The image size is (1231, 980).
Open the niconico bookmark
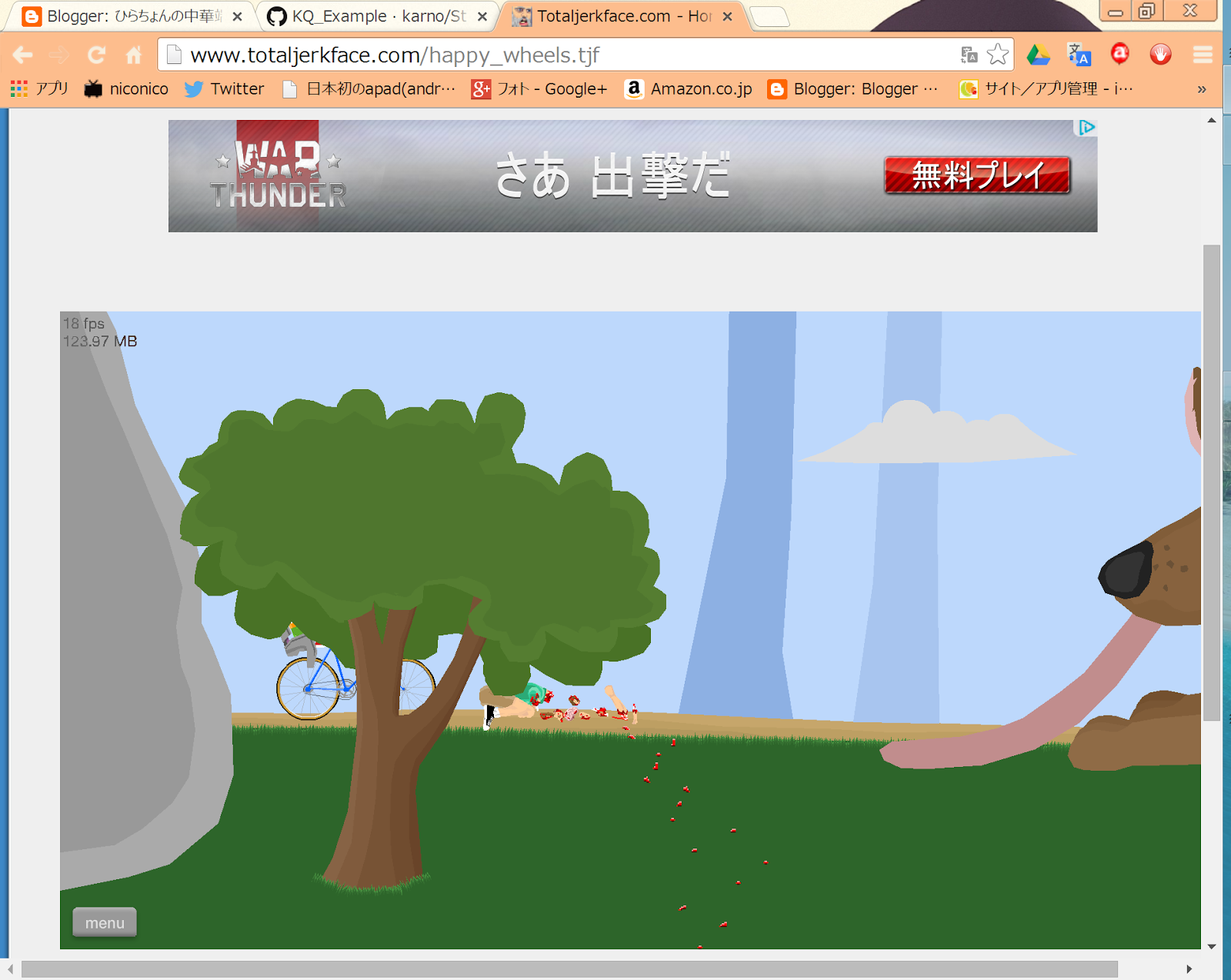[126, 89]
